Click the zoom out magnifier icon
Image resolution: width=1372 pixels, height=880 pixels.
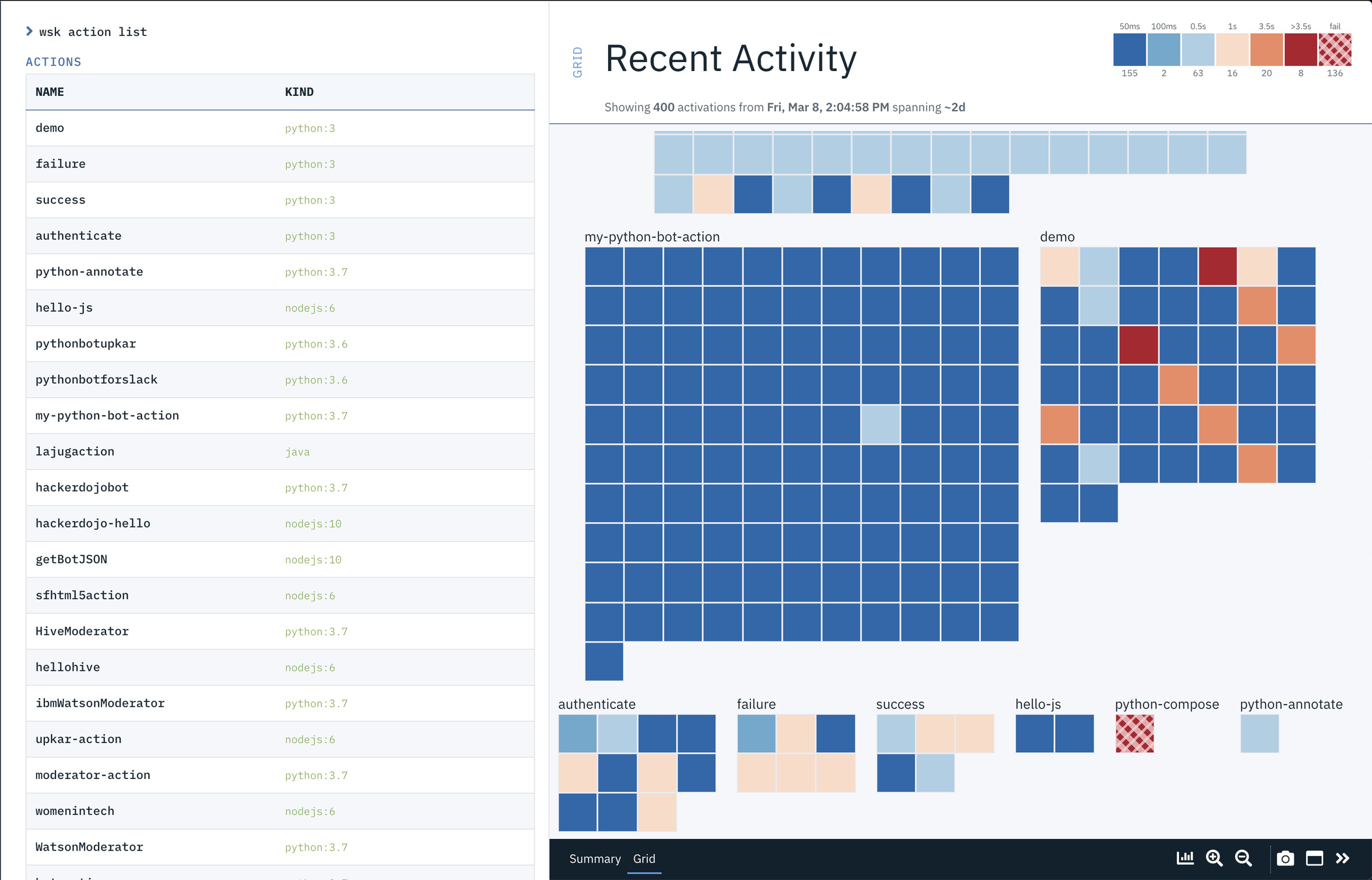(1243, 858)
